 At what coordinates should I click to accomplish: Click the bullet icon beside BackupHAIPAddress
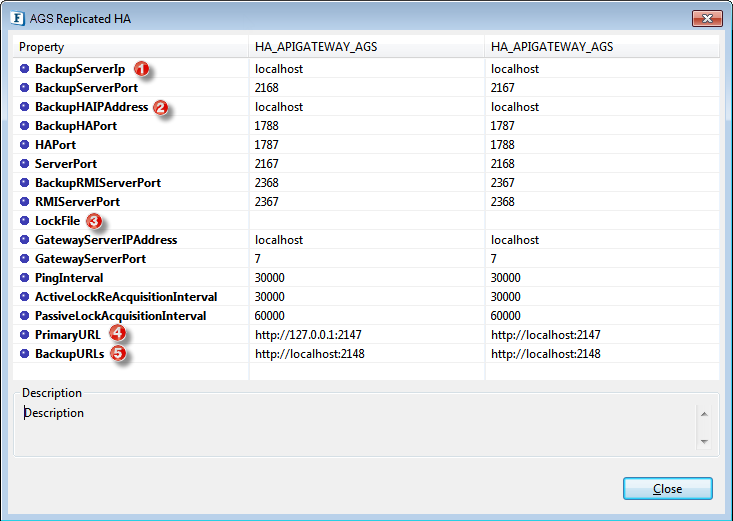pyautogui.click(x=24, y=107)
